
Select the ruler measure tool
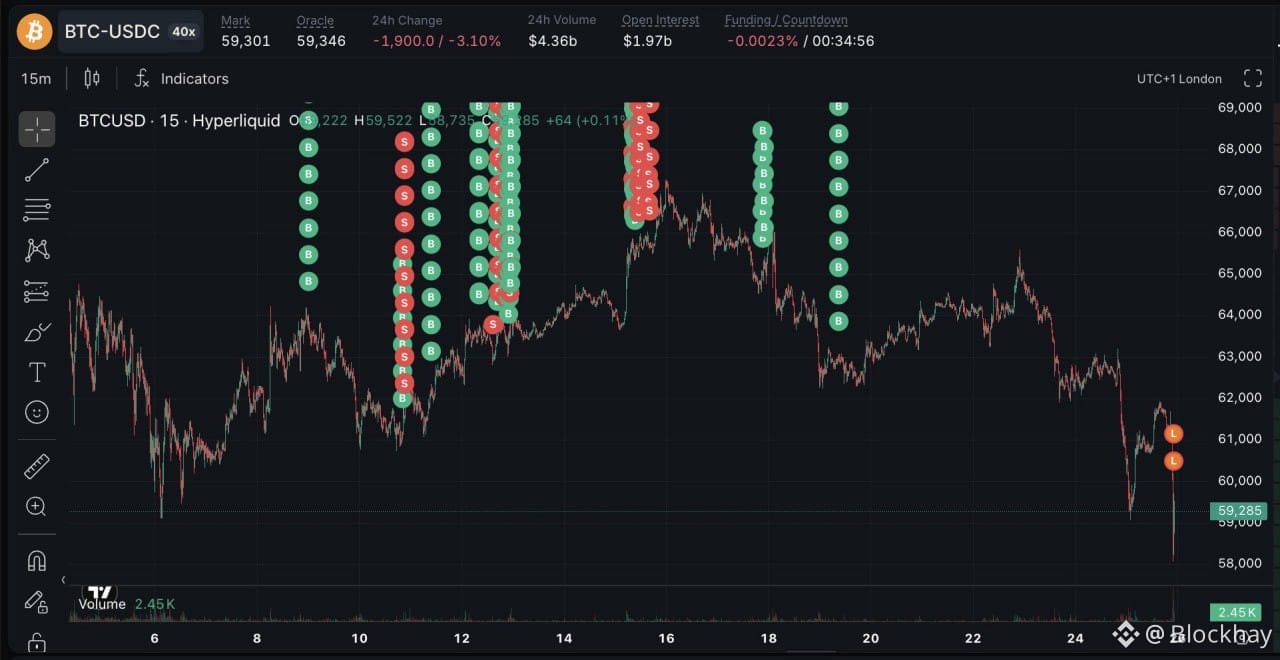click(37, 466)
